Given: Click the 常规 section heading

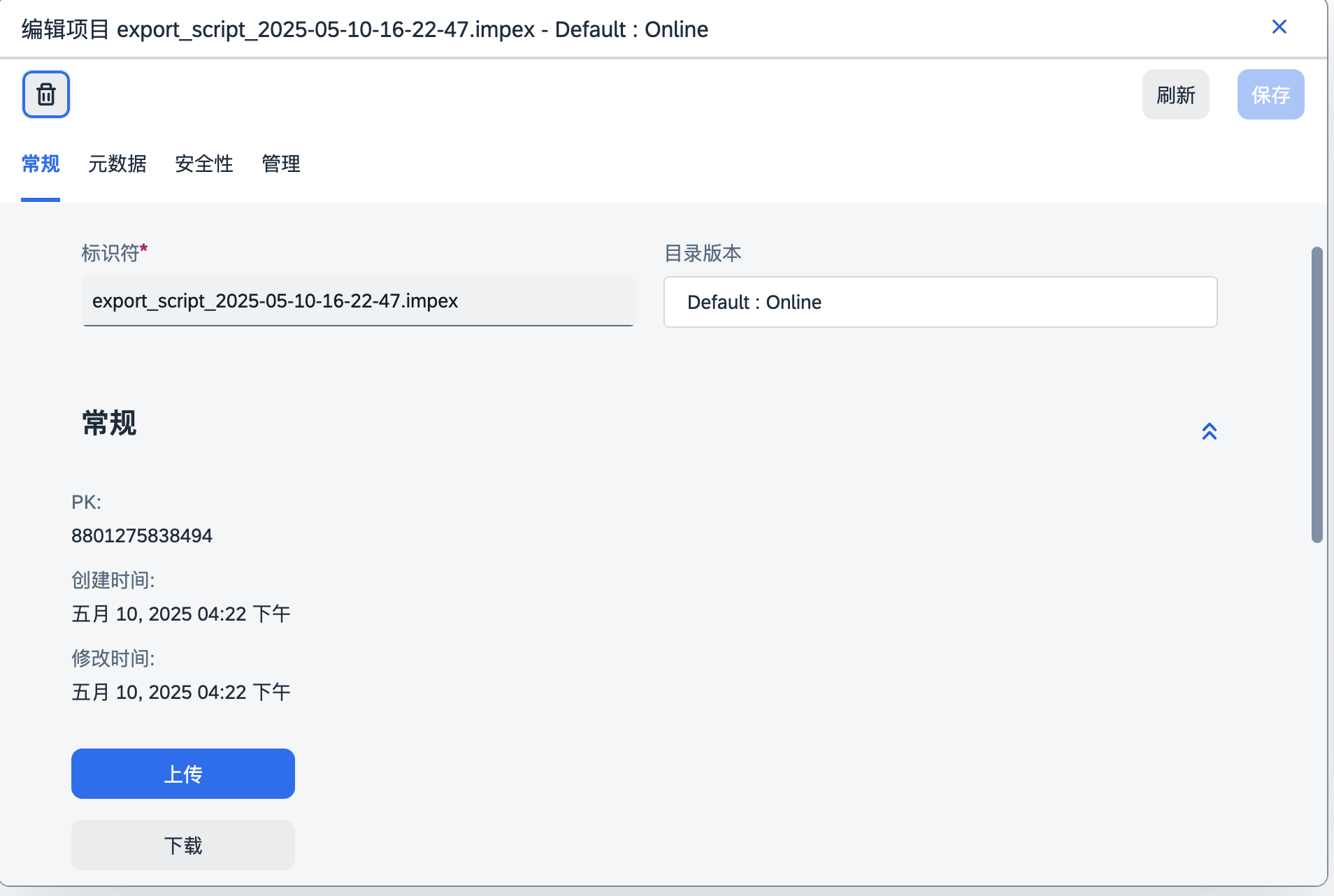Looking at the screenshot, I should (x=109, y=423).
